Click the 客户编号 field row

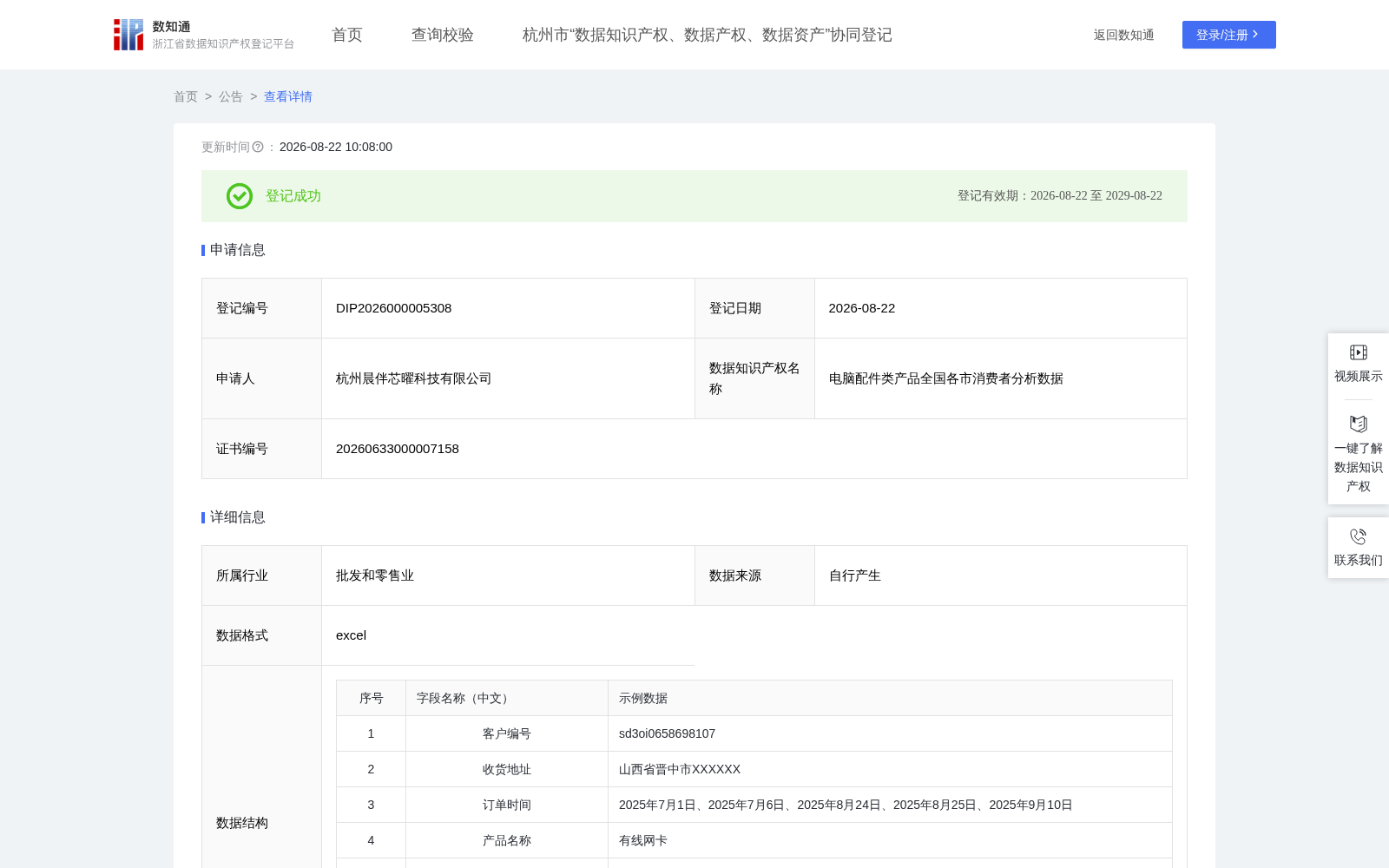[x=754, y=733]
